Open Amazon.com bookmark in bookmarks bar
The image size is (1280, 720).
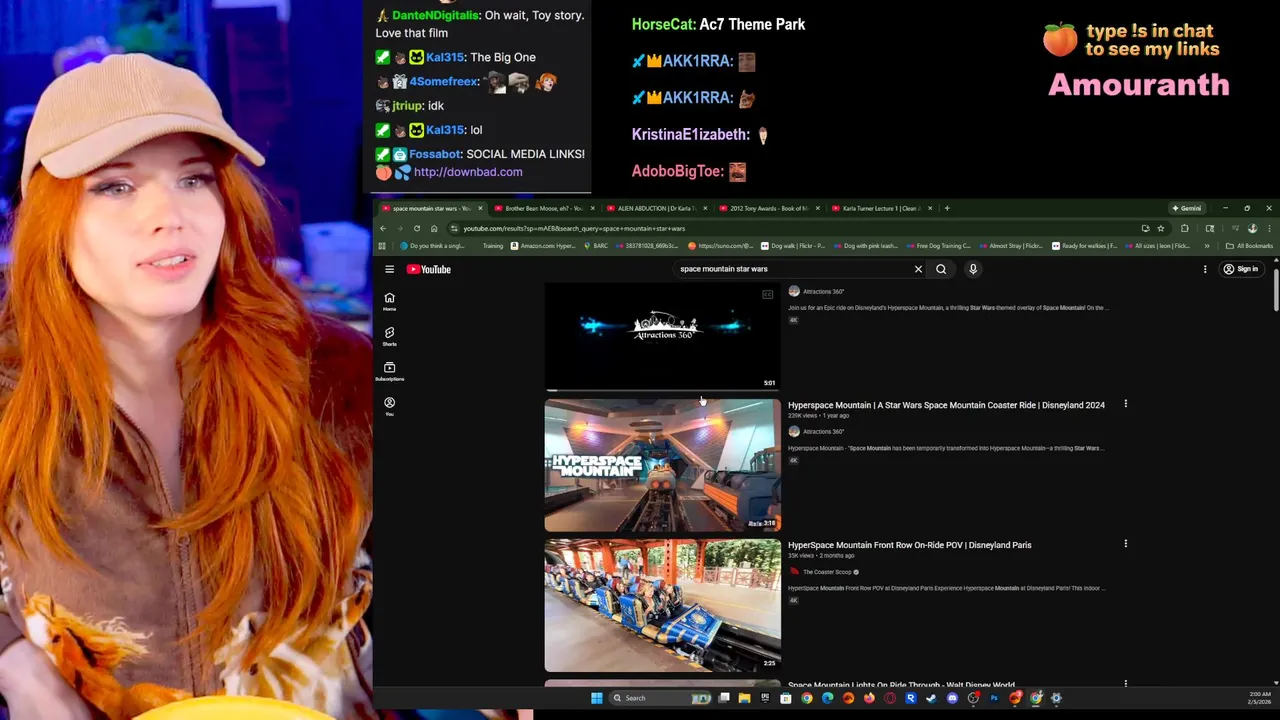click(543, 246)
